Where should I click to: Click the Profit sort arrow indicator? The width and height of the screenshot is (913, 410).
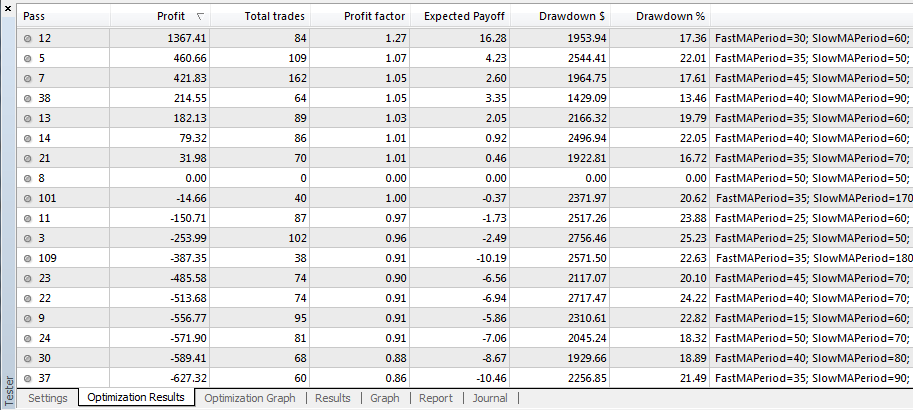pyautogui.click(x=202, y=17)
